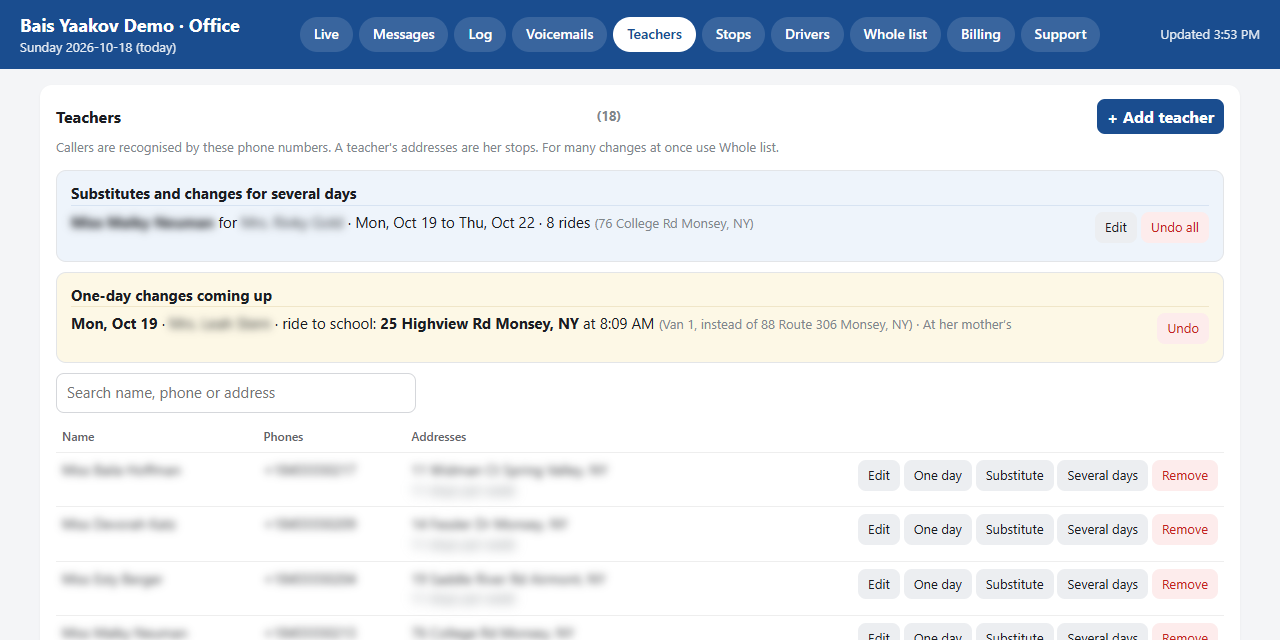Viewport: 1280px width, 640px height.
Task: Open the Billing tab
Action: pos(981,34)
